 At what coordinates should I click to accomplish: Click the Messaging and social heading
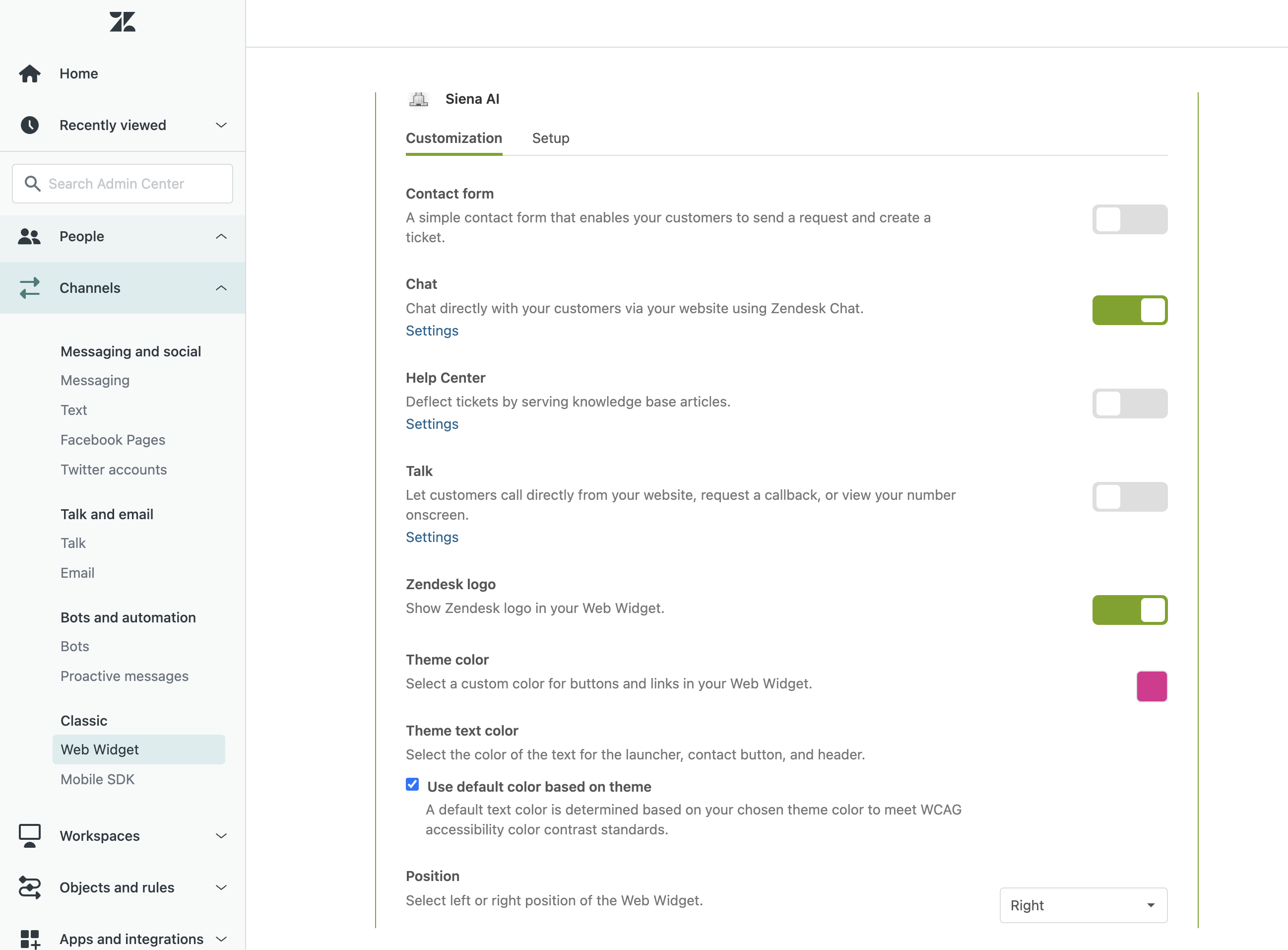coord(131,351)
